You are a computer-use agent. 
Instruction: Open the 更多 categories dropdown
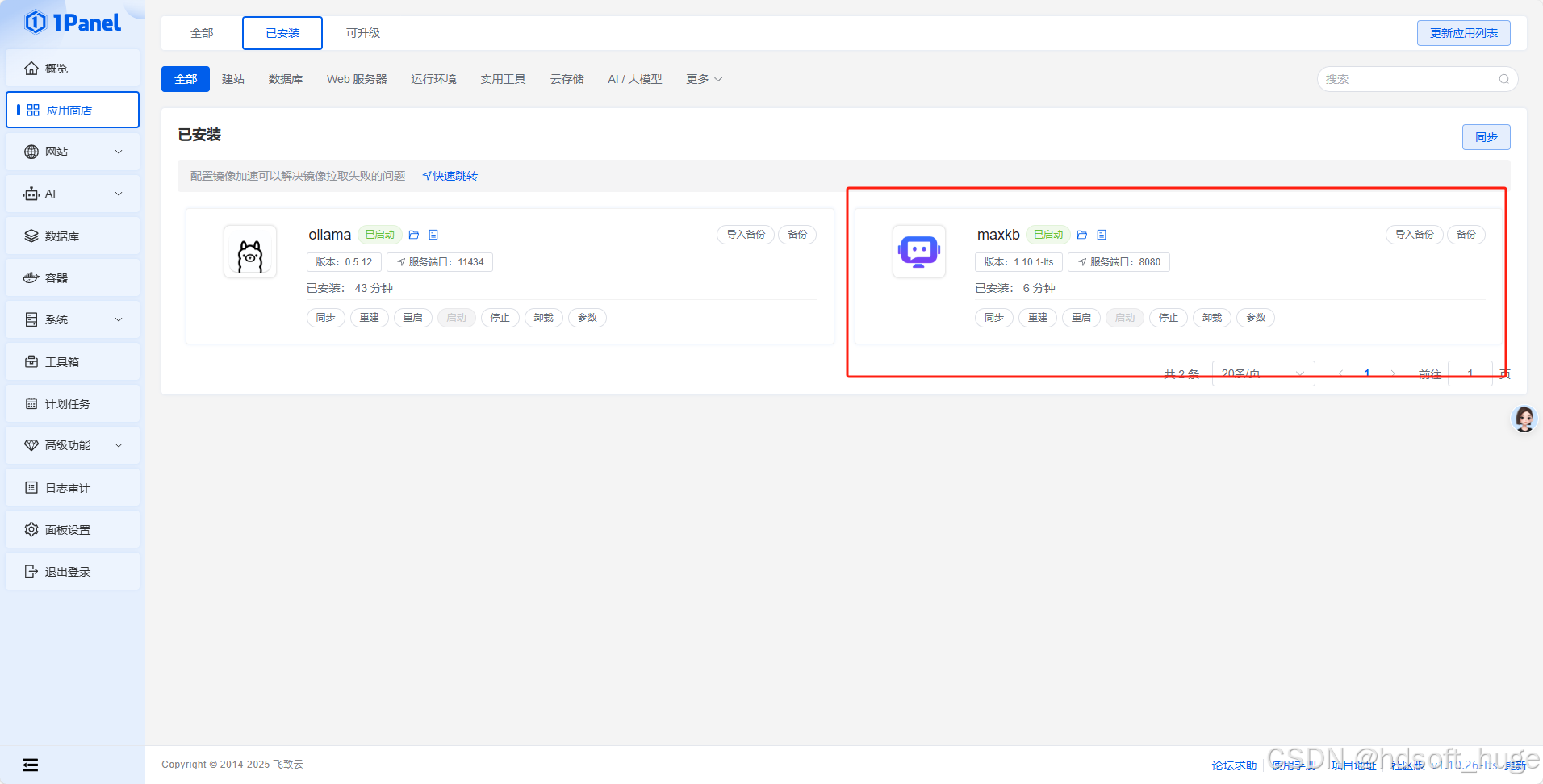[704, 79]
